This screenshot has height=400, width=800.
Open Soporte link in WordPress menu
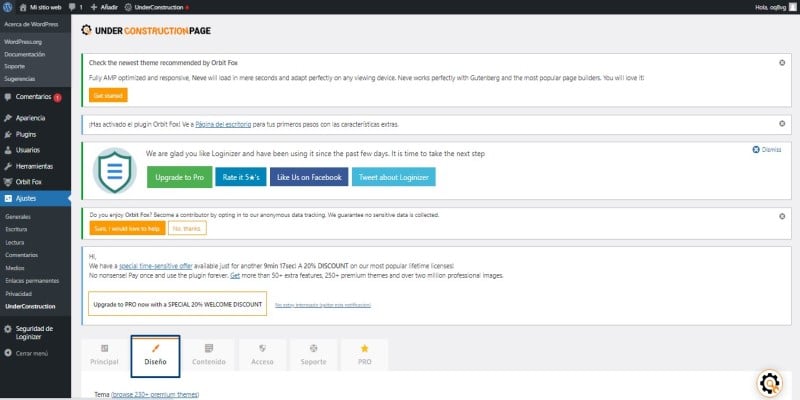pos(14,66)
